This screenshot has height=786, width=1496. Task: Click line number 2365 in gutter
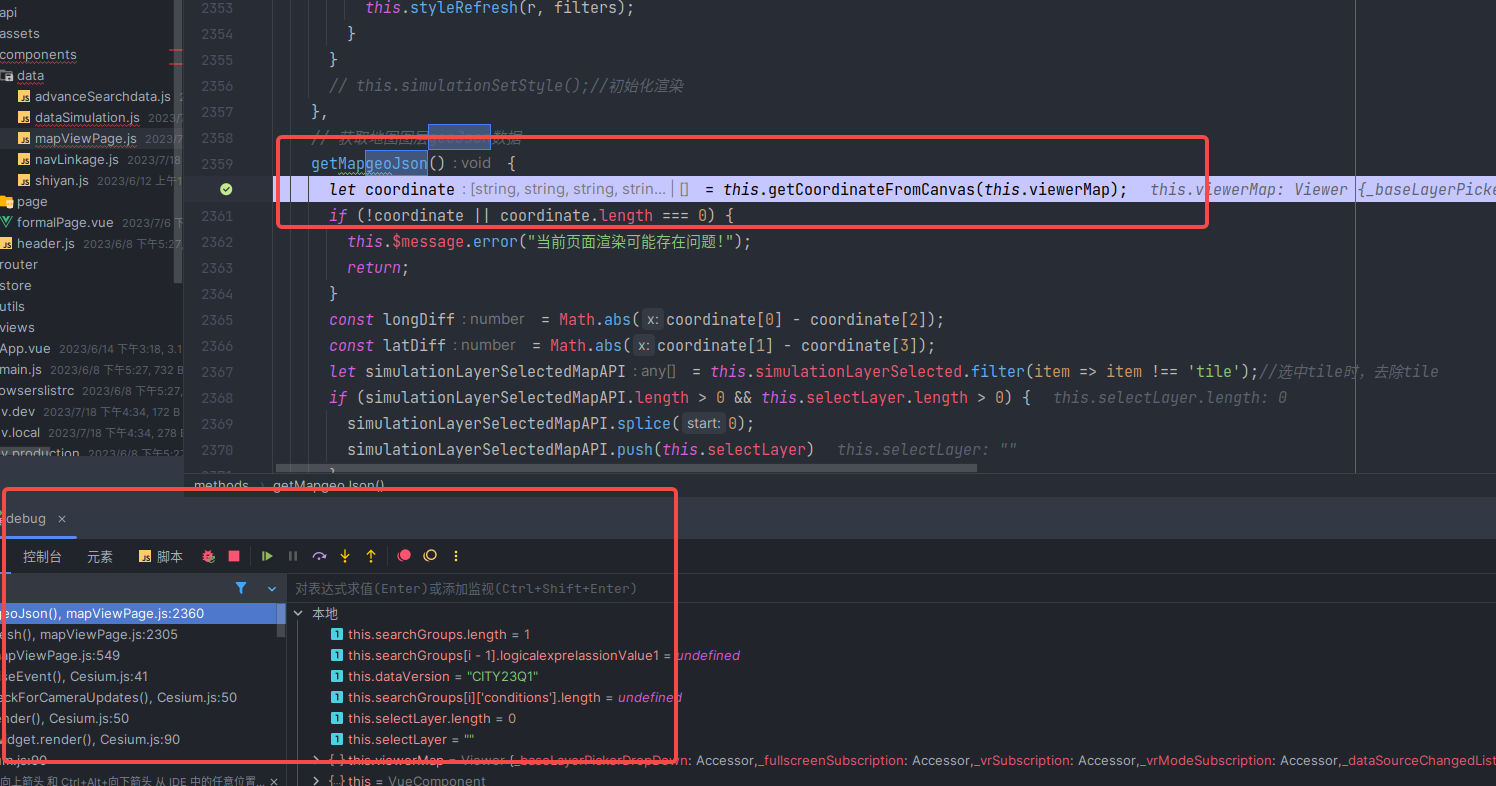point(217,320)
